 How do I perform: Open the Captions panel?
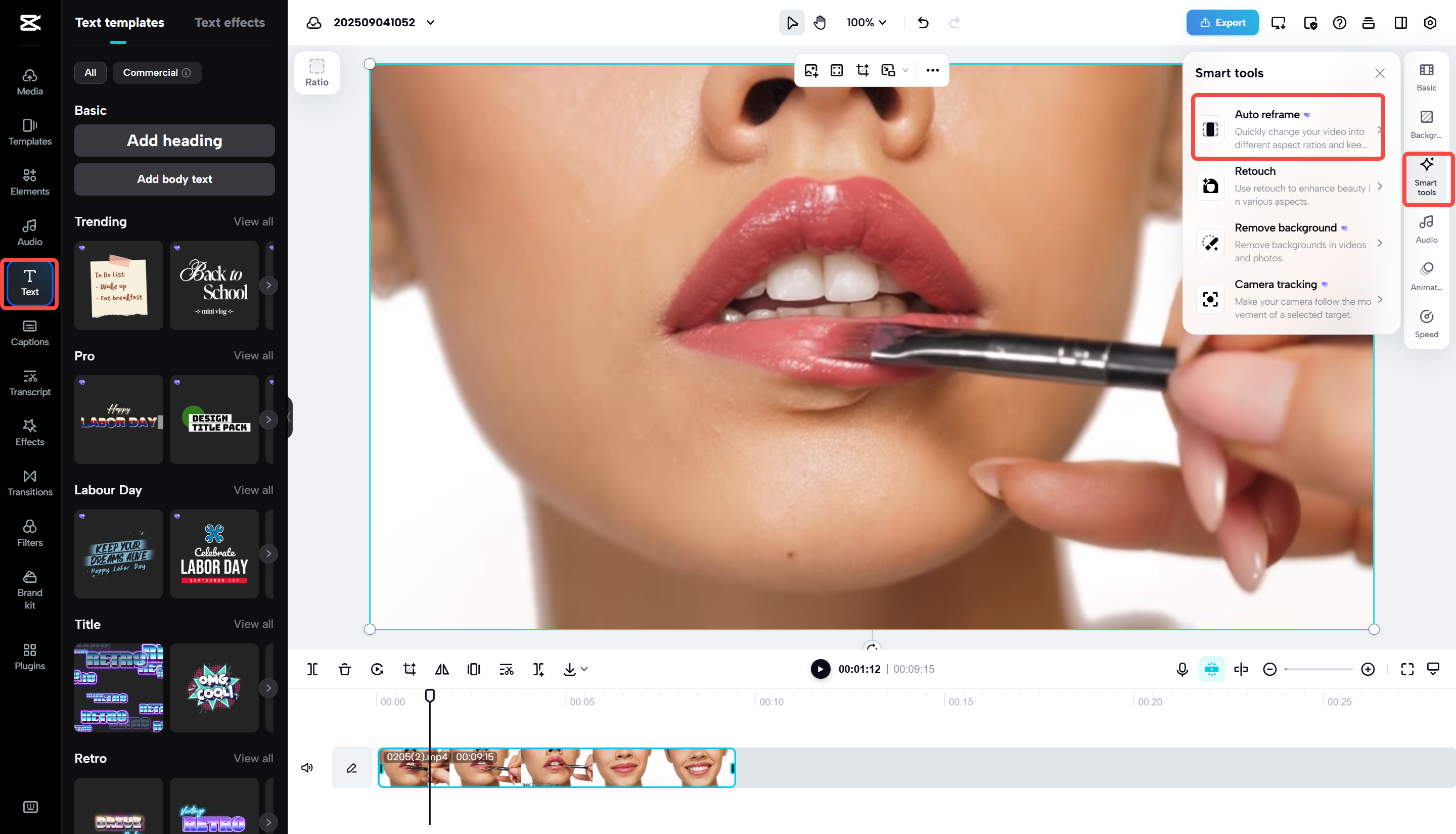coord(29,334)
